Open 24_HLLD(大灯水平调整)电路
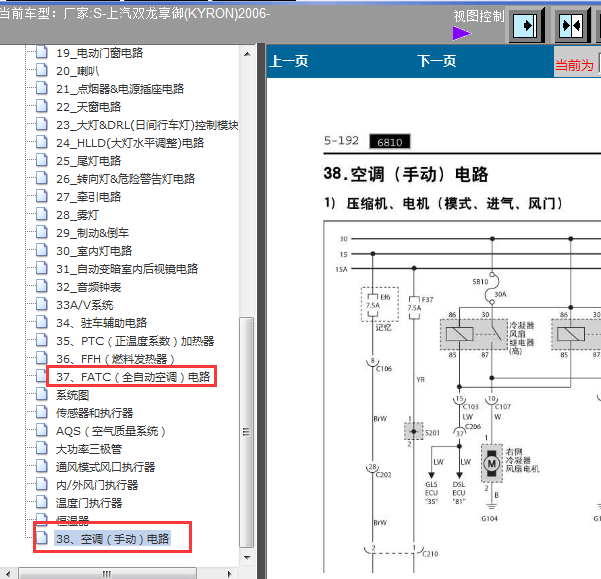The width and height of the screenshot is (601, 579). coord(130,143)
